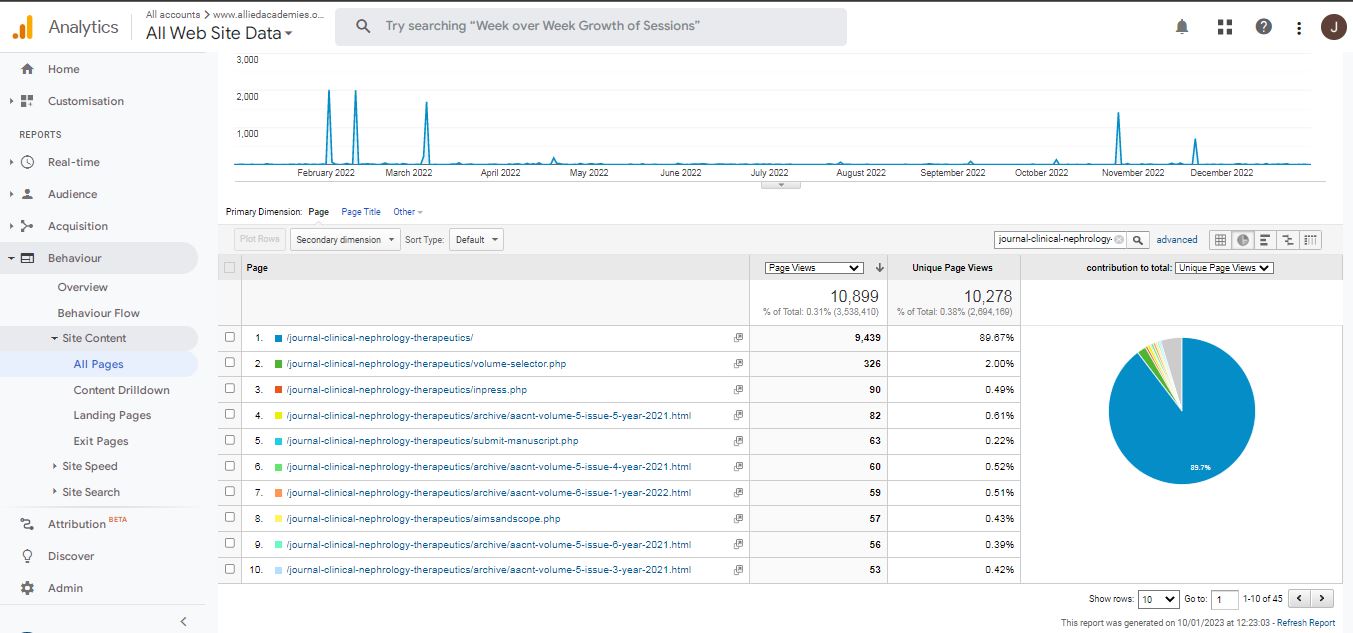This screenshot has width=1353, height=633.
Task: Click the table filter search magnifier
Action: 1139,240
